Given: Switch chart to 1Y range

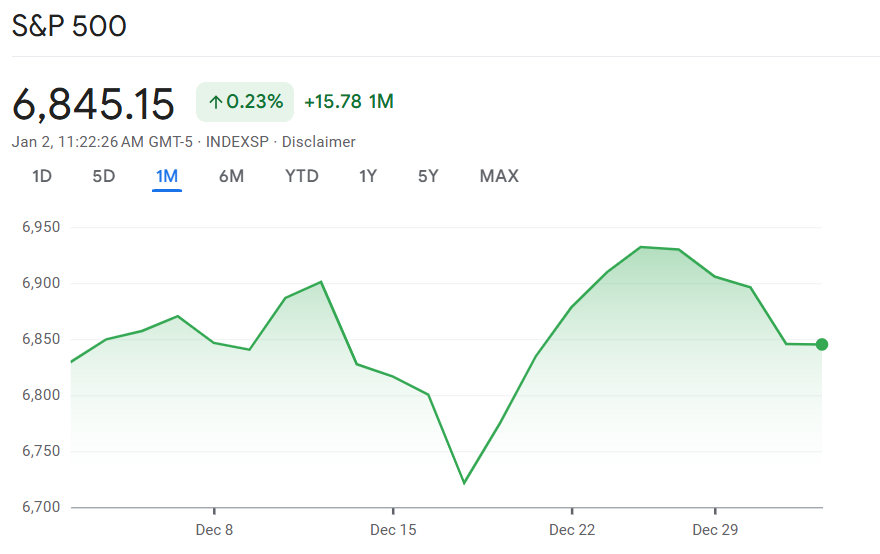Looking at the screenshot, I should pos(368,177).
